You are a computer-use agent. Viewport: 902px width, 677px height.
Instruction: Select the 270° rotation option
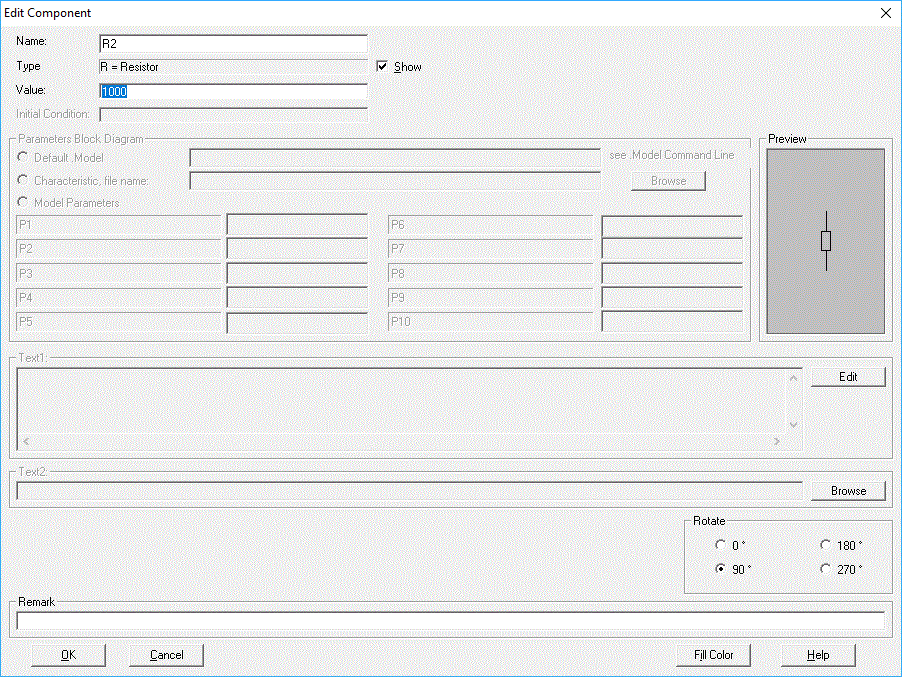(x=825, y=569)
